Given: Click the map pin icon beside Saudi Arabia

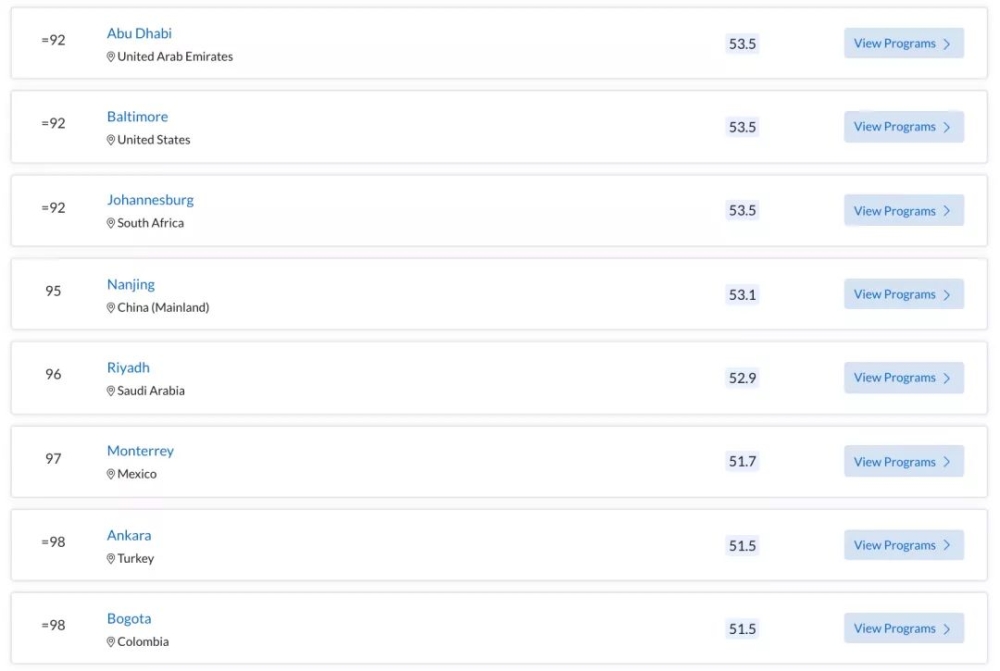Looking at the screenshot, I should [x=110, y=391].
